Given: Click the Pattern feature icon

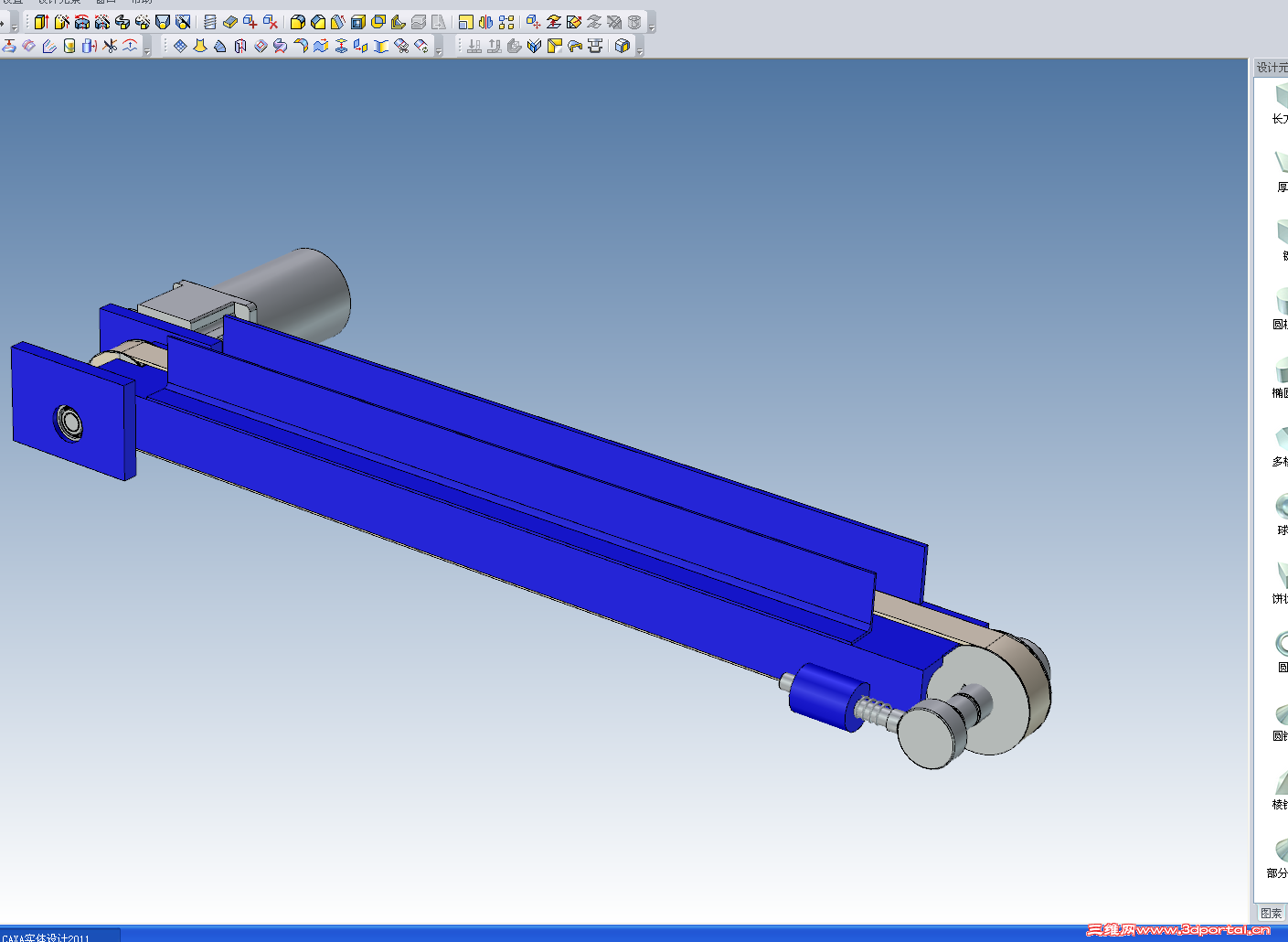Looking at the screenshot, I should (506, 22).
